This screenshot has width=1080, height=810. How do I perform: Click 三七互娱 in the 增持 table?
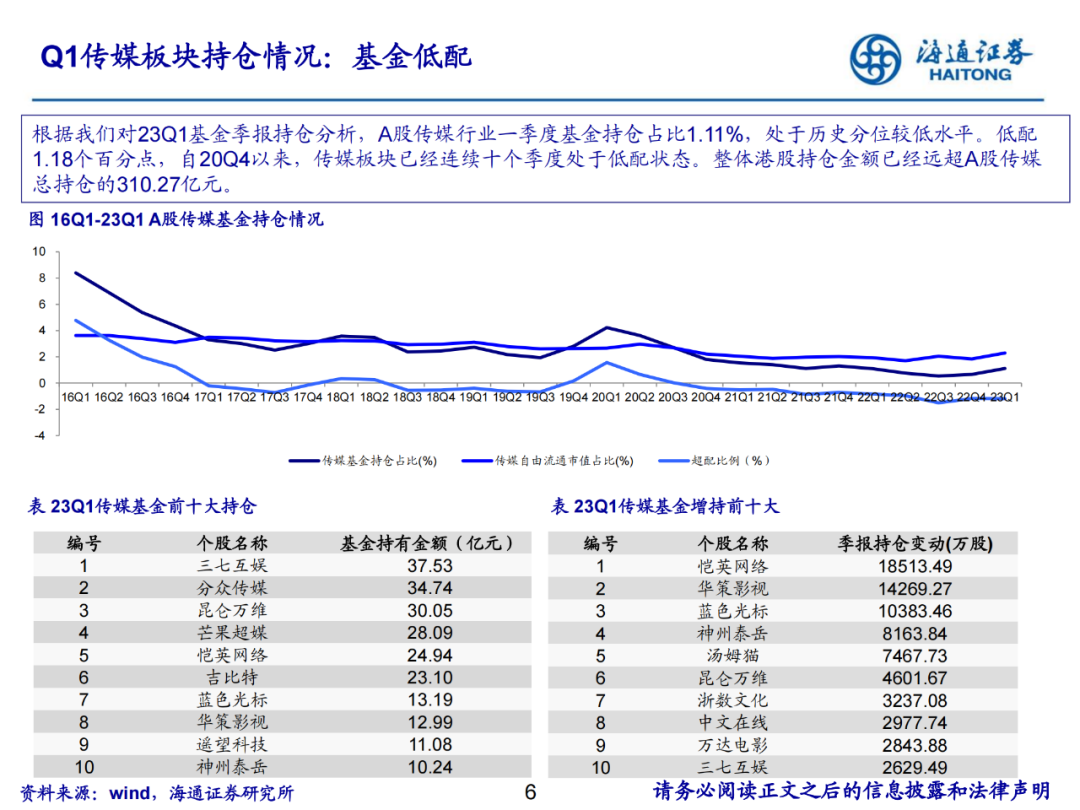coord(733,767)
